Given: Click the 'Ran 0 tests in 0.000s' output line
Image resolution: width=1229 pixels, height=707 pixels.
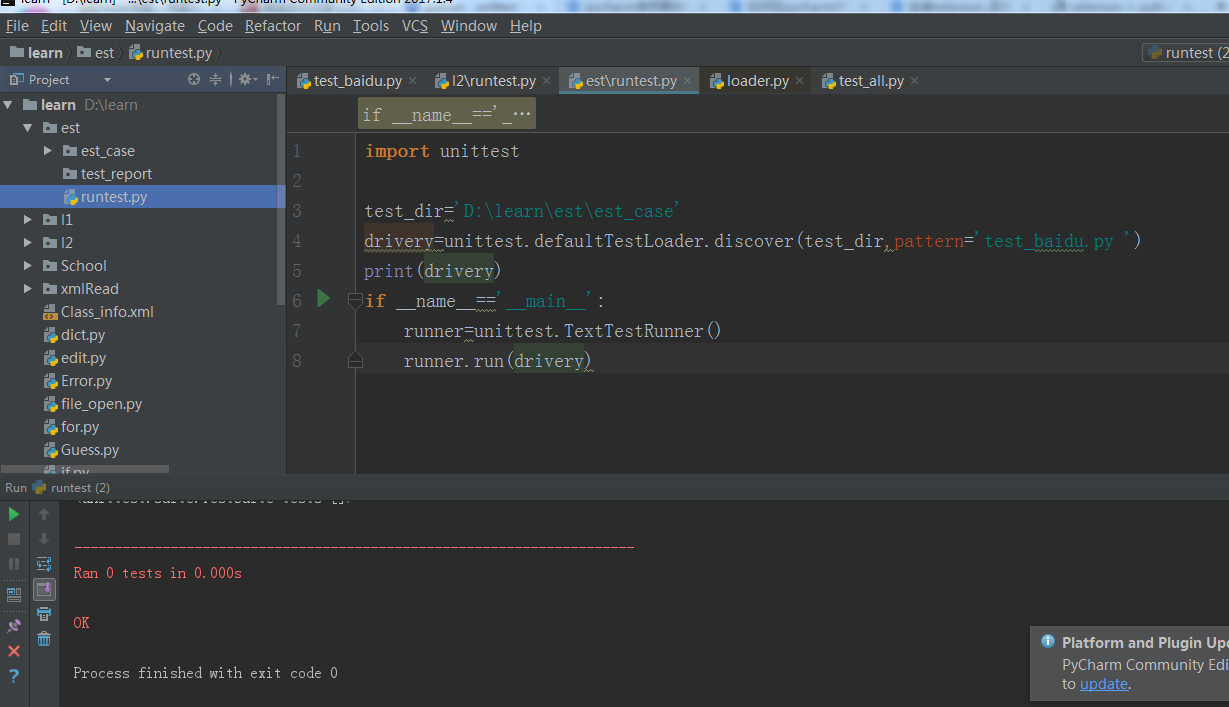Looking at the screenshot, I should tap(157, 573).
